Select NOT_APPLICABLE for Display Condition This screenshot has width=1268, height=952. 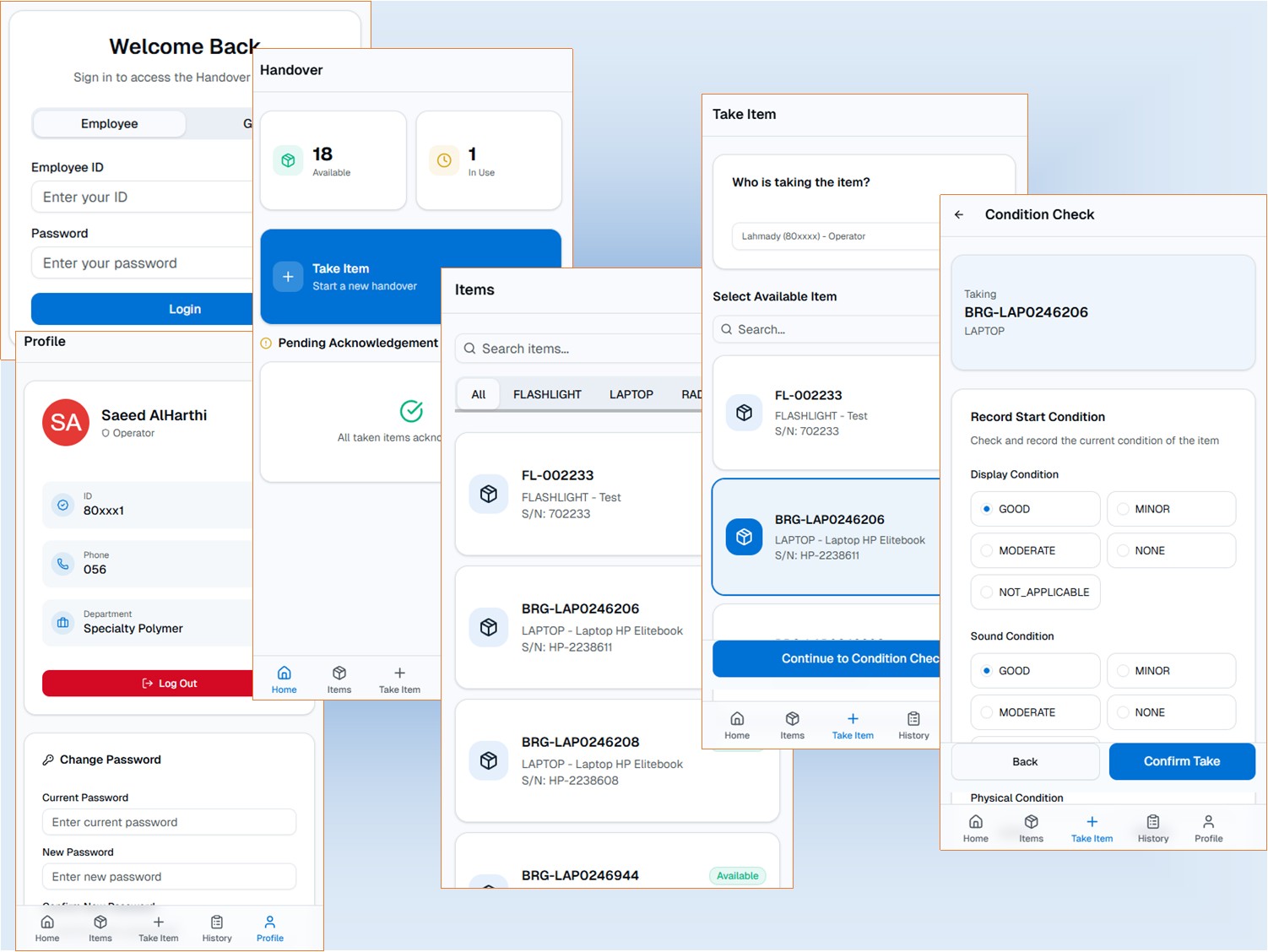pyautogui.click(x=1035, y=592)
